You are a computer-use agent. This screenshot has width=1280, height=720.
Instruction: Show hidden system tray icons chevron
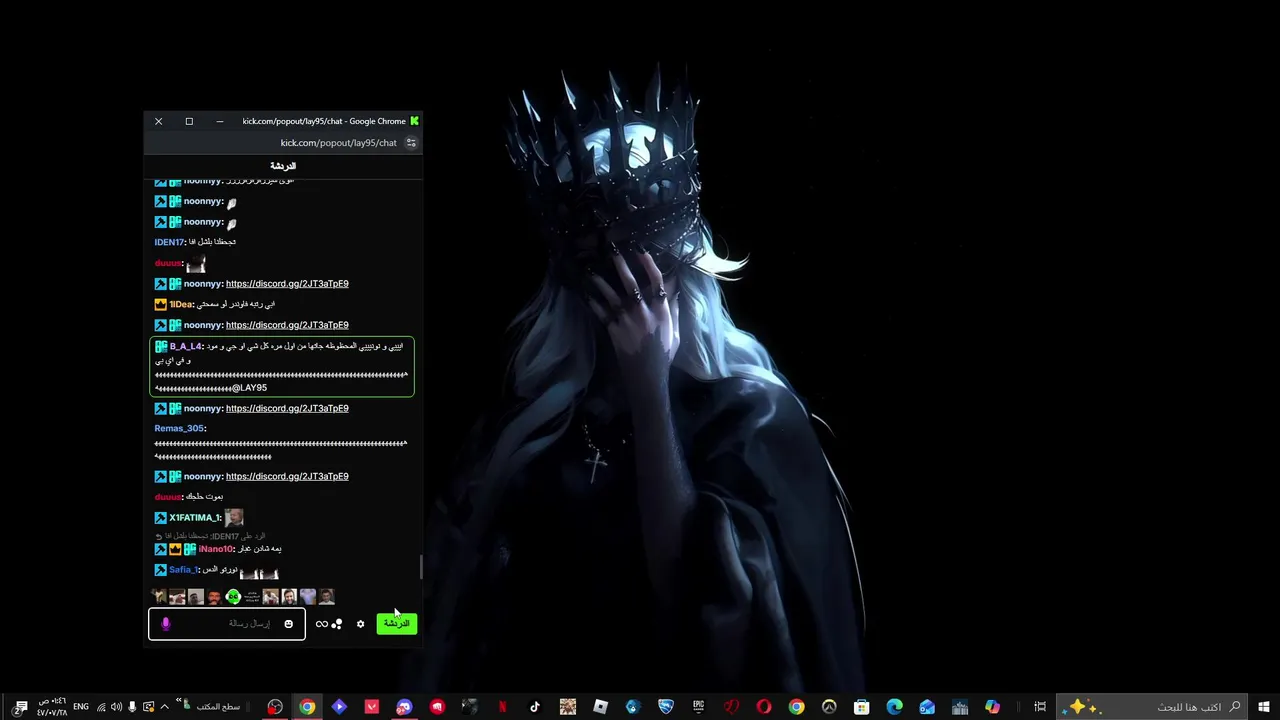(164, 707)
